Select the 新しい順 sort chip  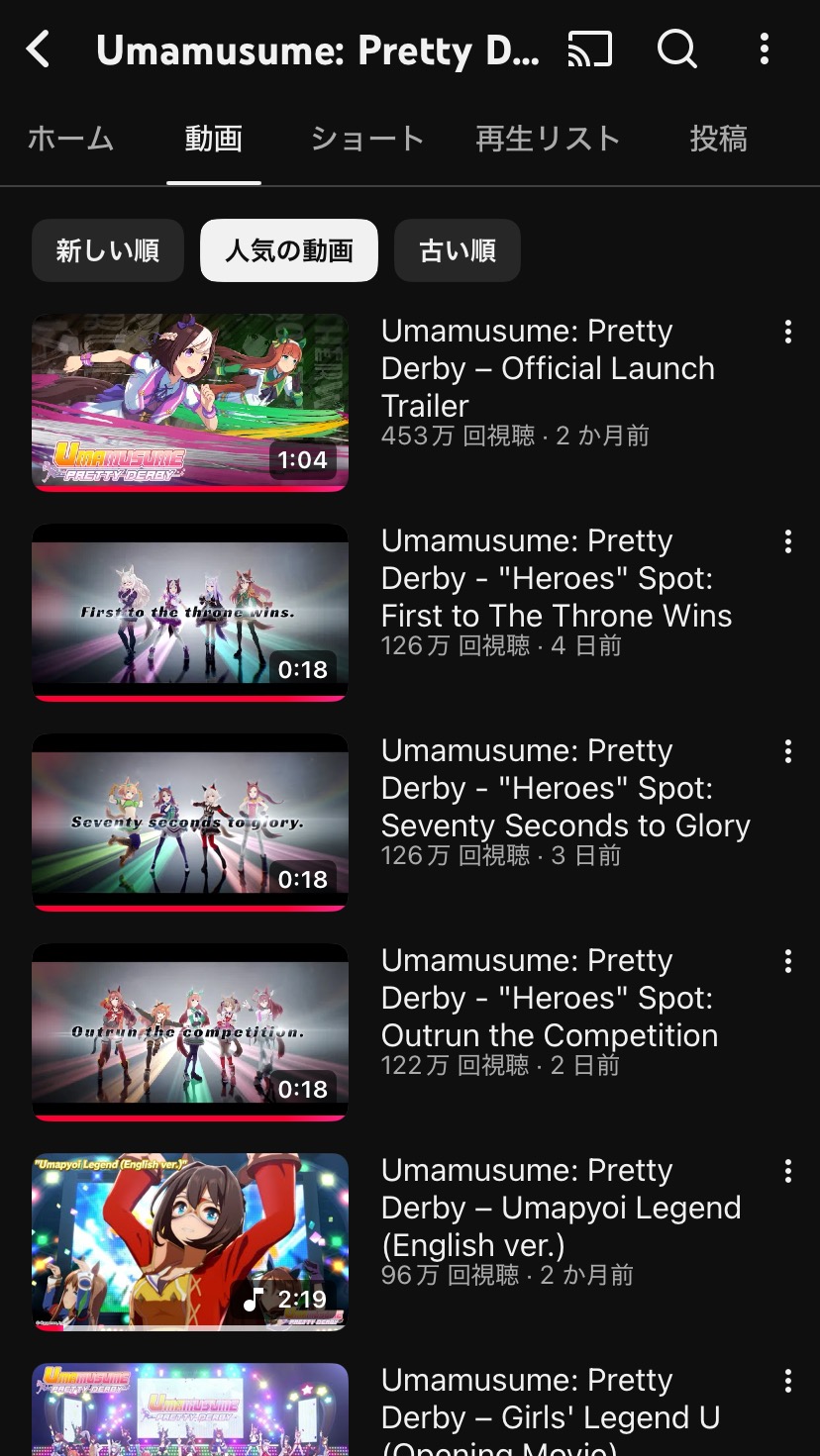point(108,250)
